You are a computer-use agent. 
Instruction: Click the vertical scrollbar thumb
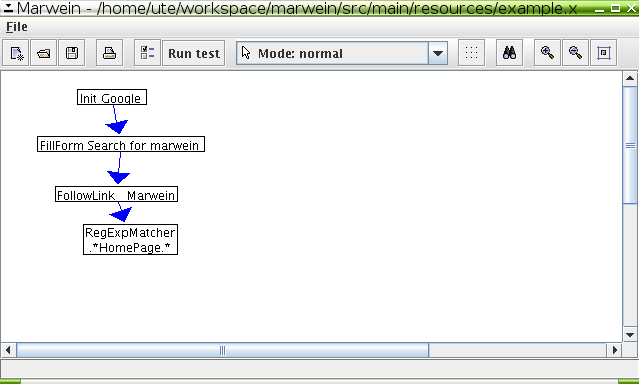pyautogui.click(x=630, y=145)
